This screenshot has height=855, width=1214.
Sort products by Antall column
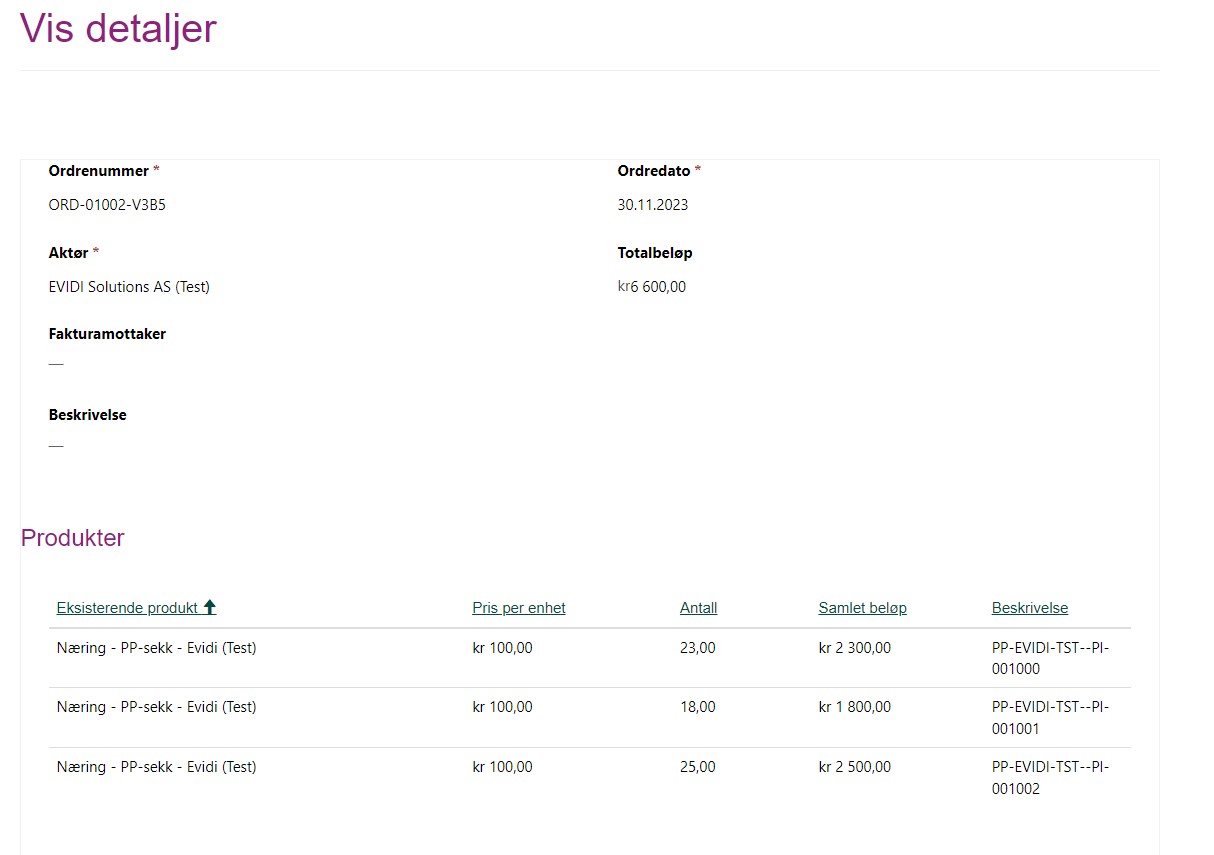click(x=698, y=608)
